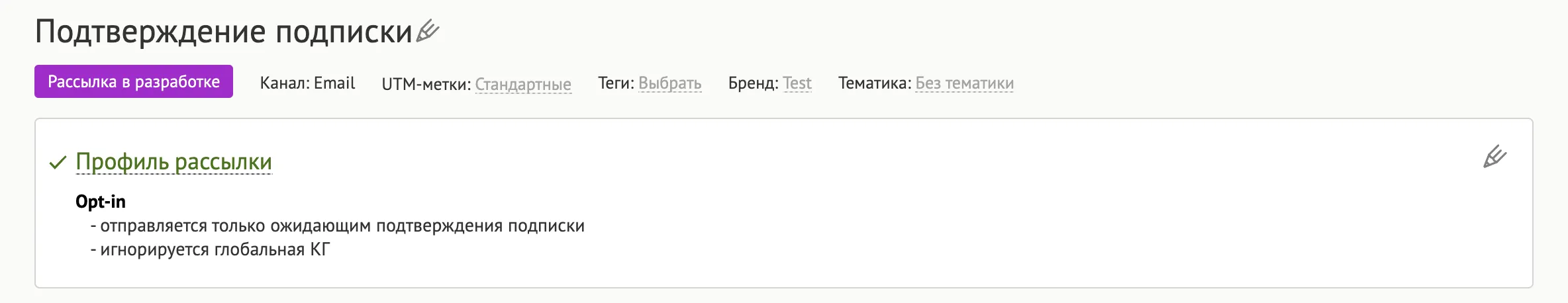This screenshot has width=1568, height=303.
Task: Open the Стандартные UTM-метки selector
Action: pos(523,84)
